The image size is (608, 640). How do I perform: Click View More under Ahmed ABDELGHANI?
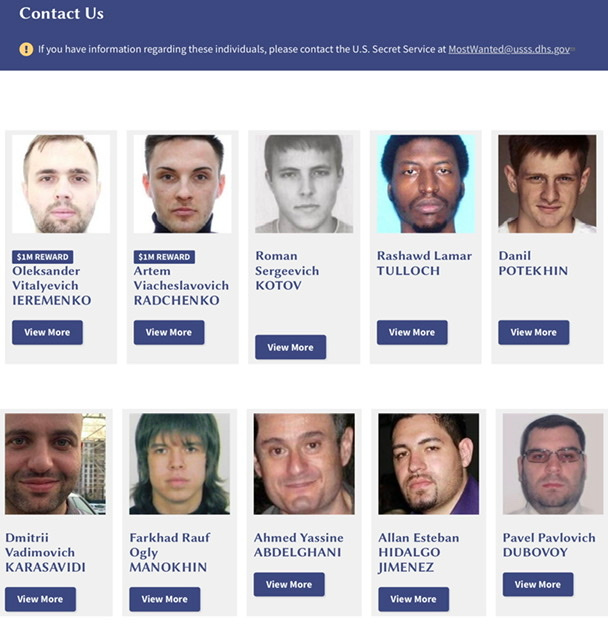coord(289,584)
